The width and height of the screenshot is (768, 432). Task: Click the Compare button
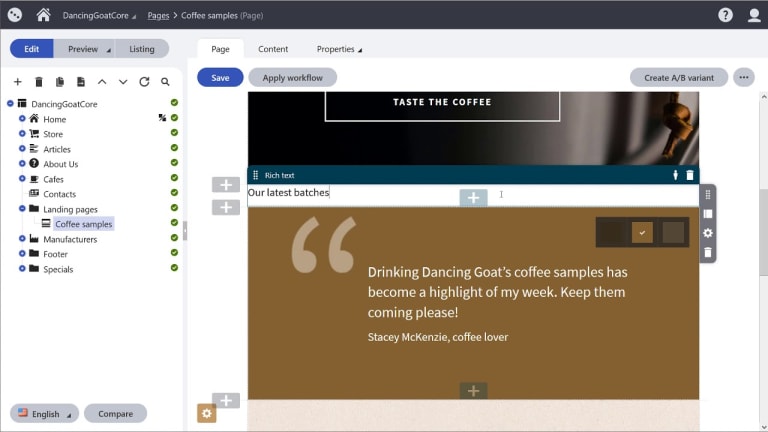tap(115, 413)
